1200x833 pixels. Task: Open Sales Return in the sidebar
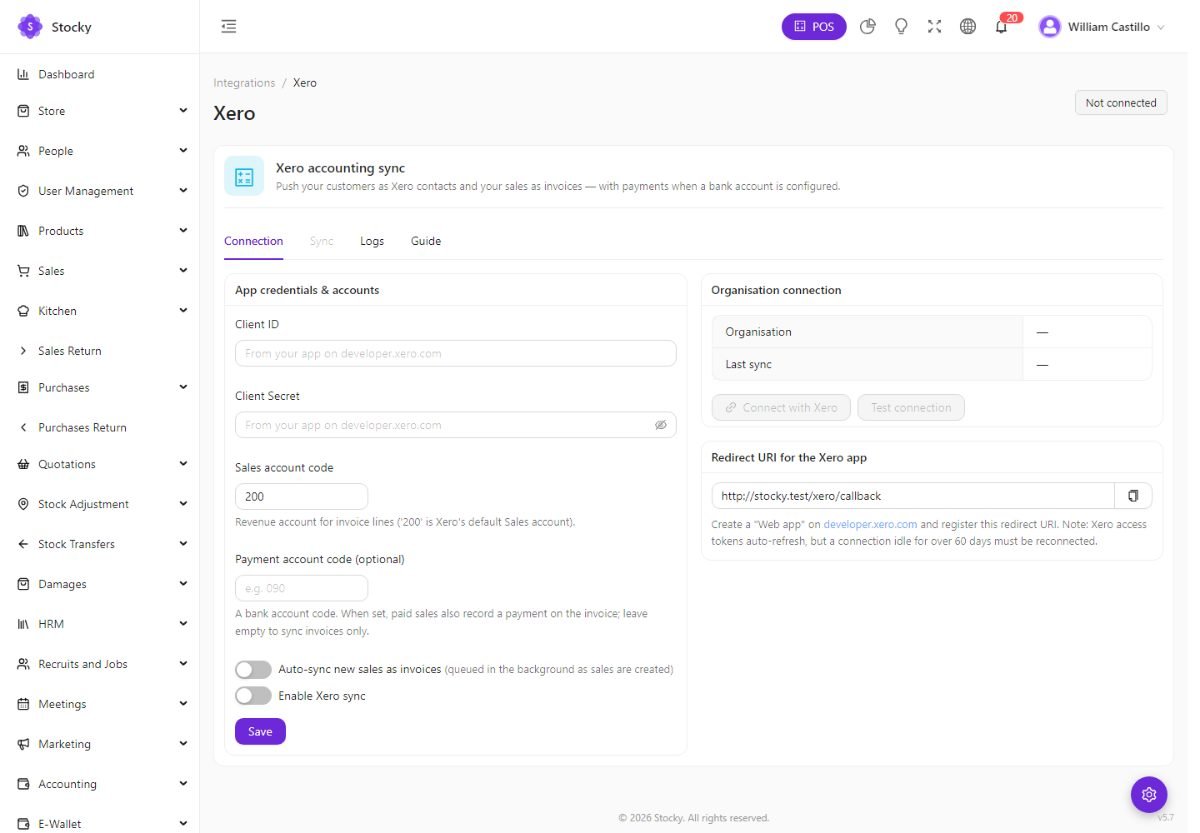[x=70, y=351]
